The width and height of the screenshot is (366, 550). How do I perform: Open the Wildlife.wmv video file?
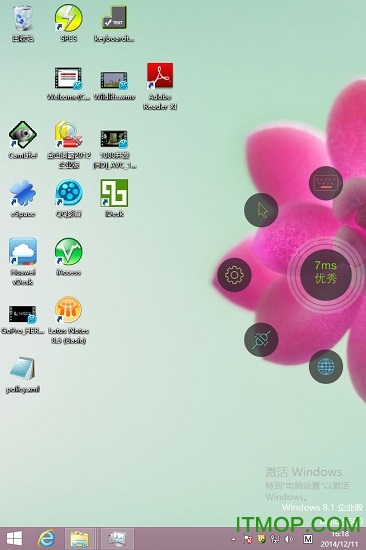(x=114, y=85)
